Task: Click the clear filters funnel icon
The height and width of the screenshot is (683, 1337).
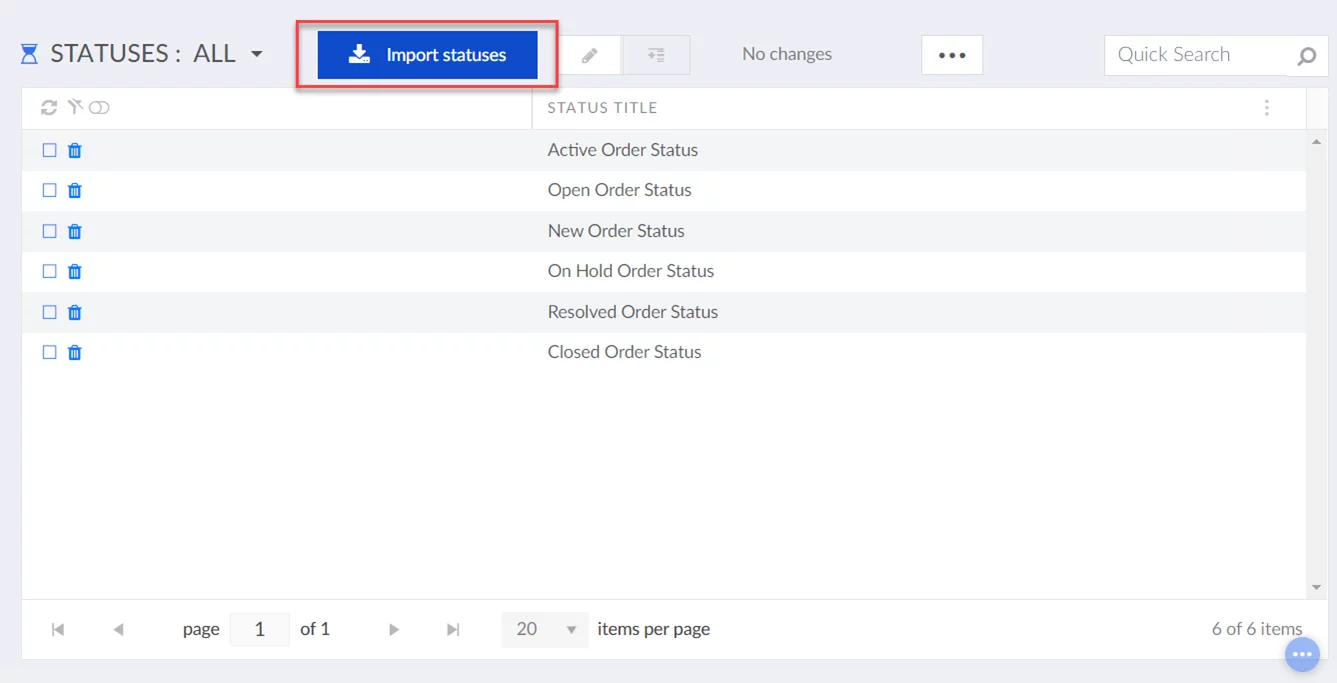Action: (x=74, y=107)
